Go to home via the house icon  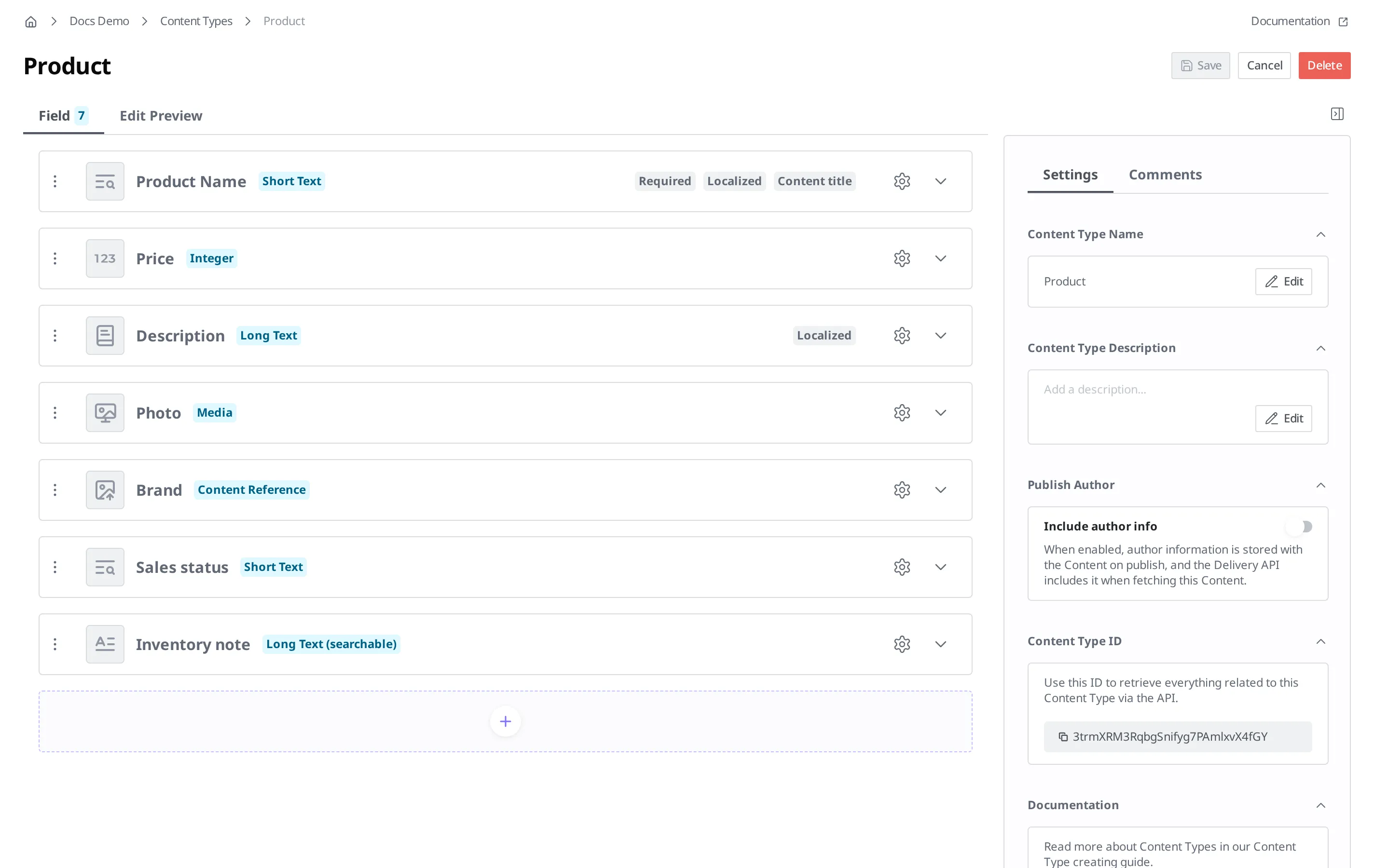pyautogui.click(x=31, y=22)
